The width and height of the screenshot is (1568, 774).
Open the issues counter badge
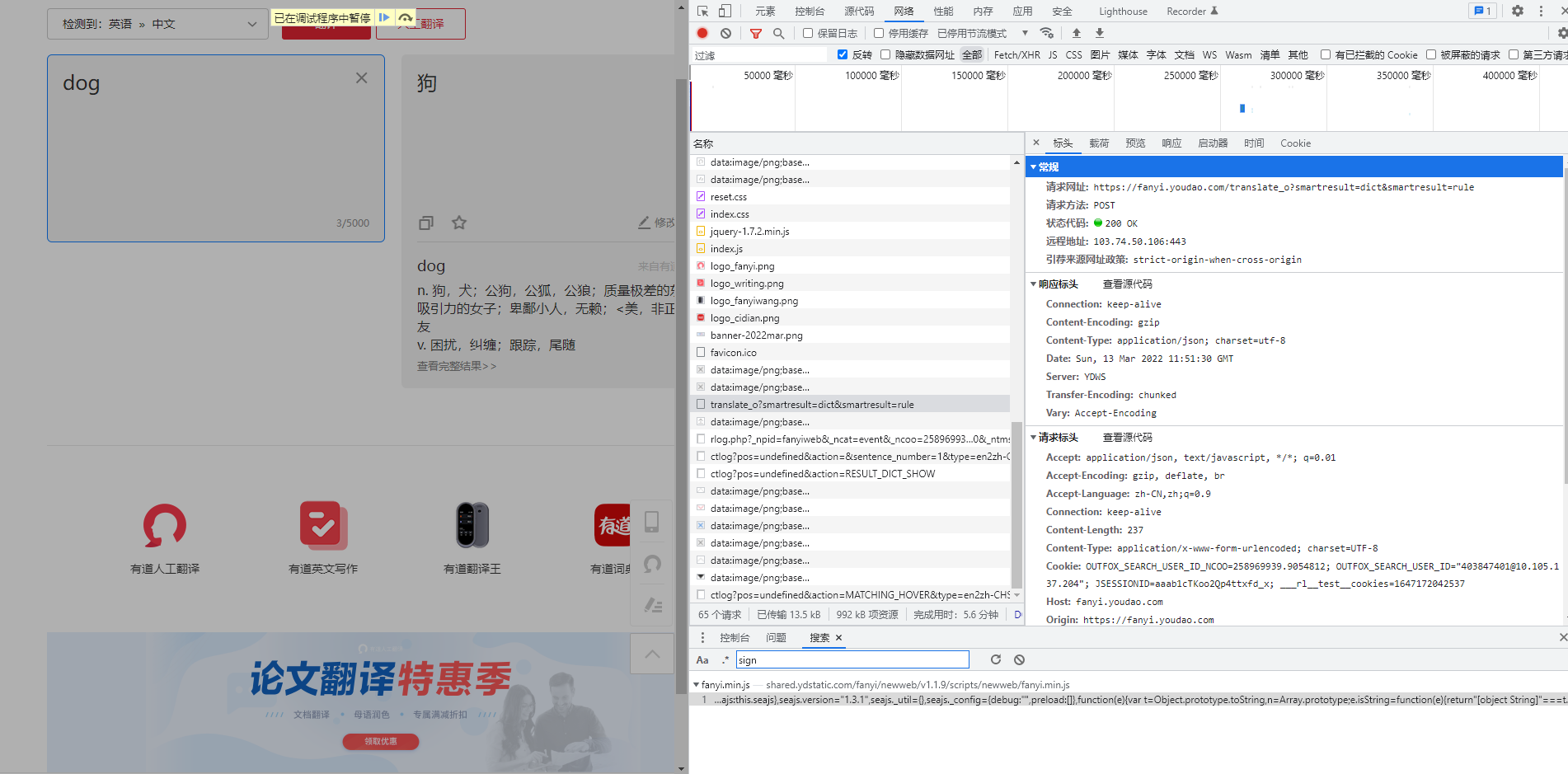pos(1482,11)
